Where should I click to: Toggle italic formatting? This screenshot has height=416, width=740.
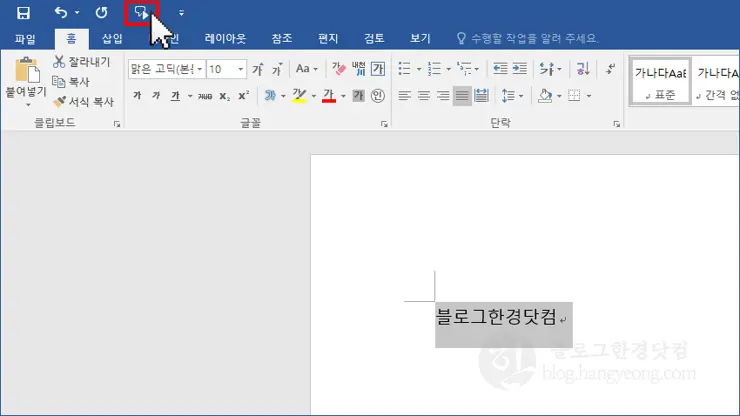pyautogui.click(x=156, y=96)
